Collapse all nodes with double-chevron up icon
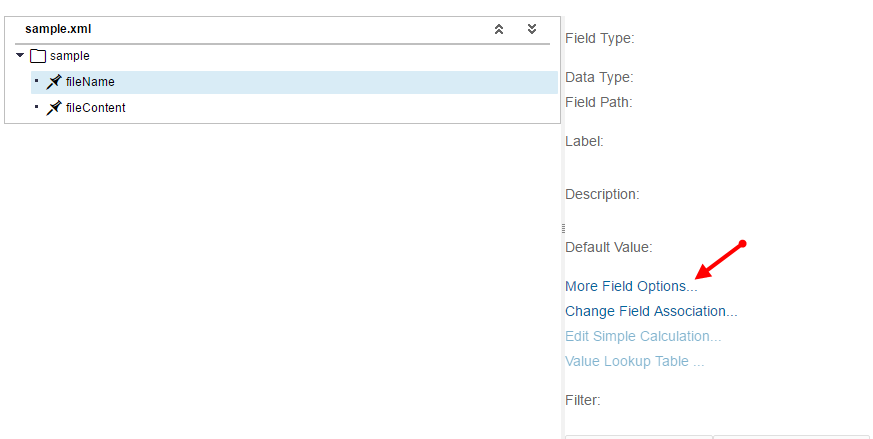Viewport: 873px width, 439px height. (x=499, y=29)
